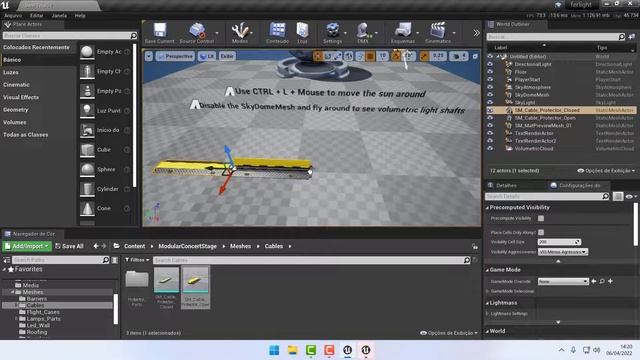
Task: Click World Outliner add folder icon
Action: (631, 37)
